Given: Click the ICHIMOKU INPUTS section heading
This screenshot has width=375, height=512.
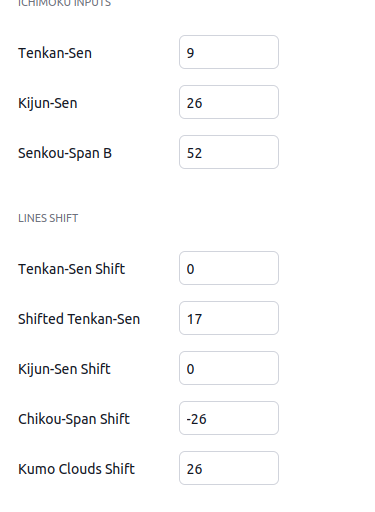Looking at the screenshot, I should tap(64, 3).
